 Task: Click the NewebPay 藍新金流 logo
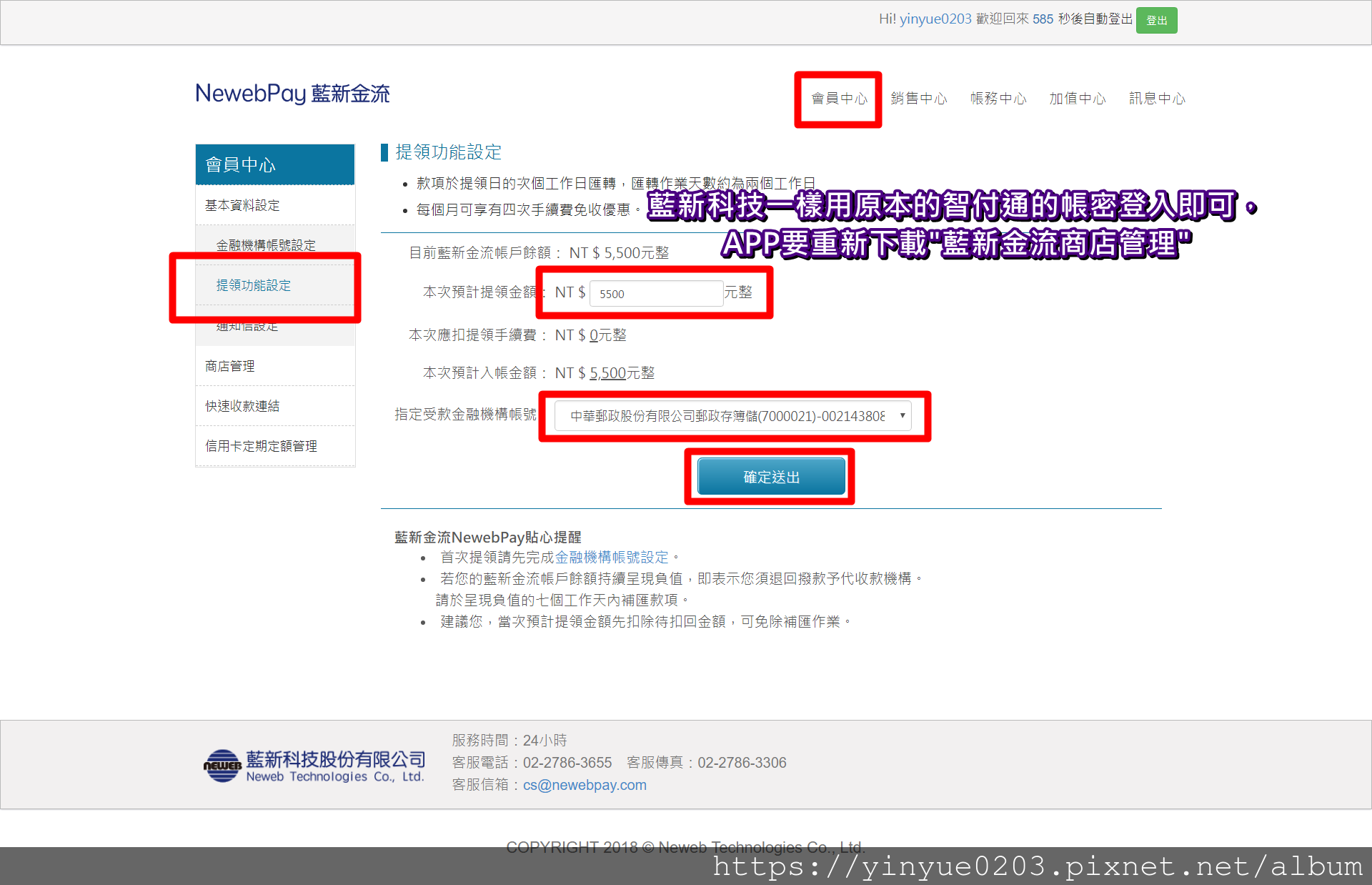pos(292,94)
